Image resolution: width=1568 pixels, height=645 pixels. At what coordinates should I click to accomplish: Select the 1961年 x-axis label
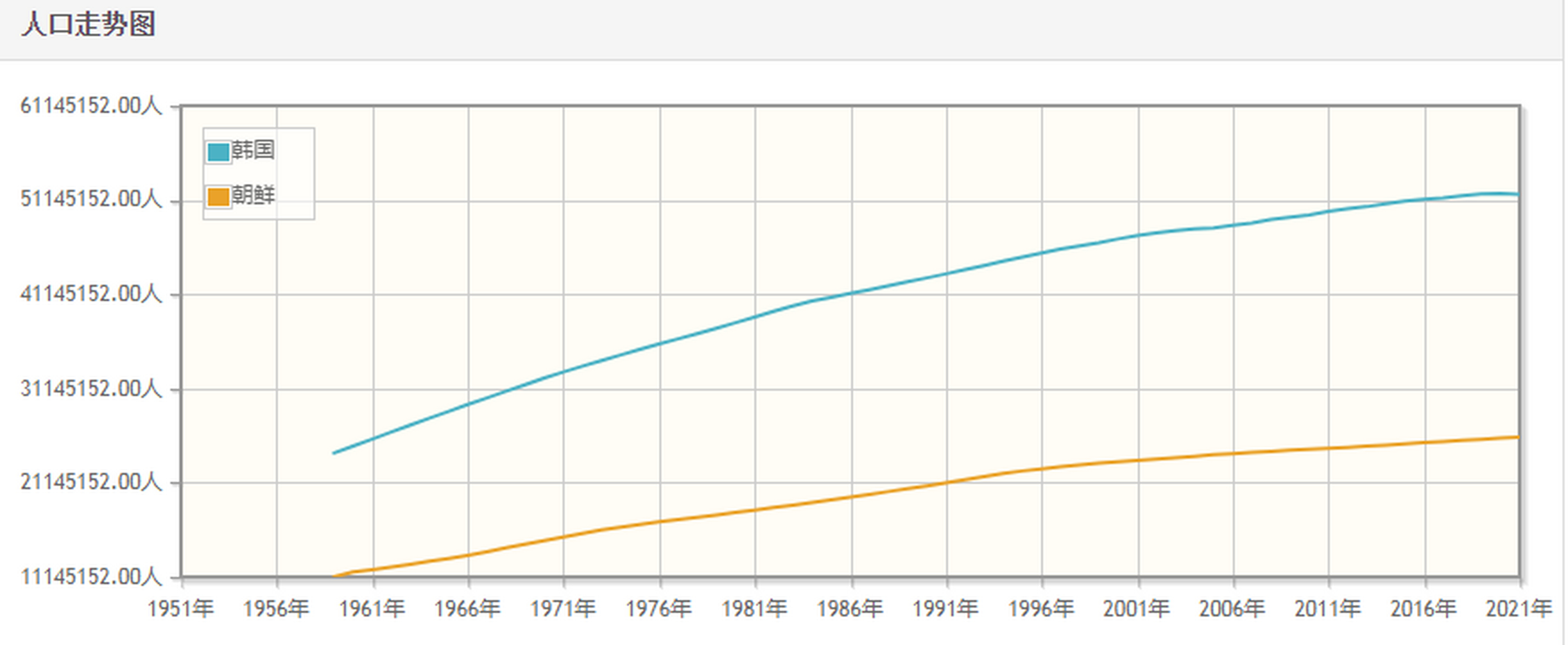[x=372, y=608]
